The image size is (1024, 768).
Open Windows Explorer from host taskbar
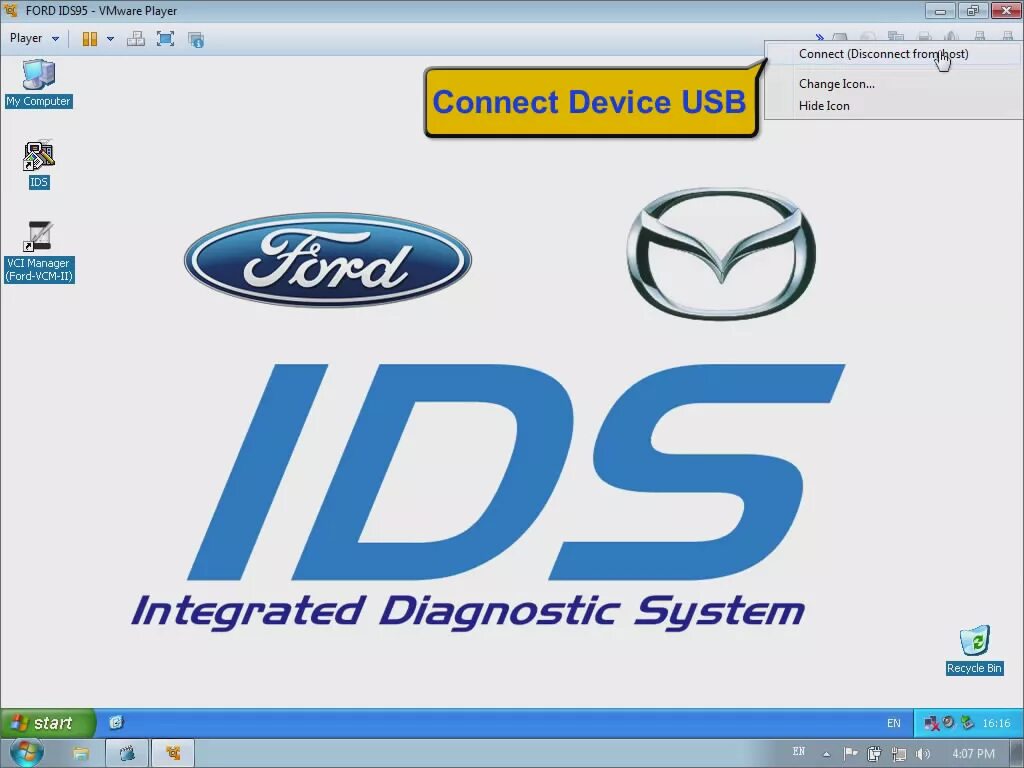[x=81, y=754]
